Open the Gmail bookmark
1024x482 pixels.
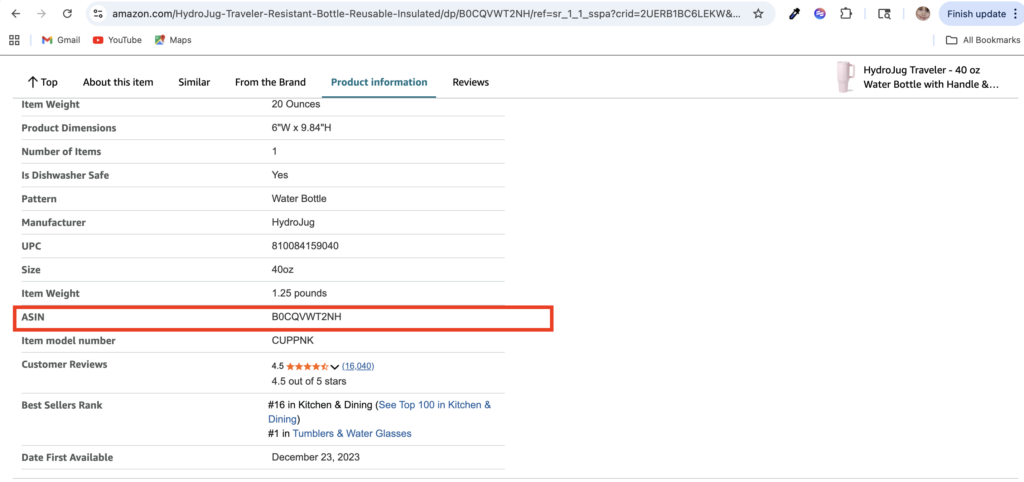pos(60,40)
